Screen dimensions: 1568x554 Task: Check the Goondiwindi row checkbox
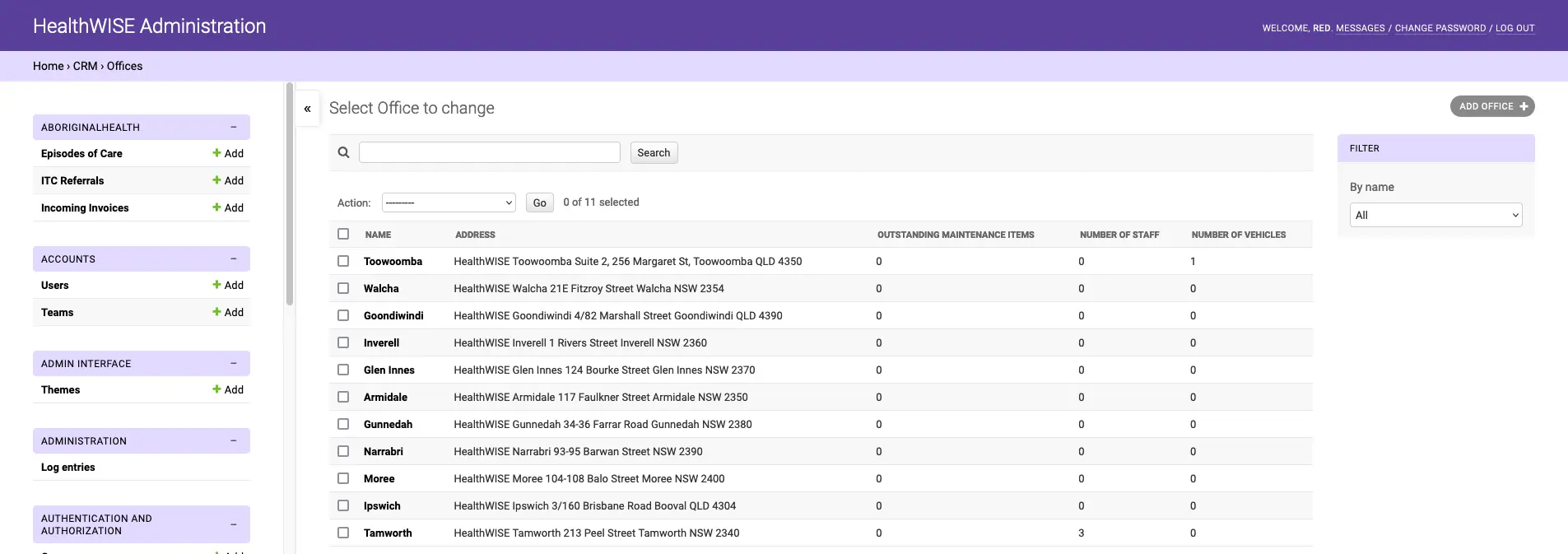[x=343, y=315]
